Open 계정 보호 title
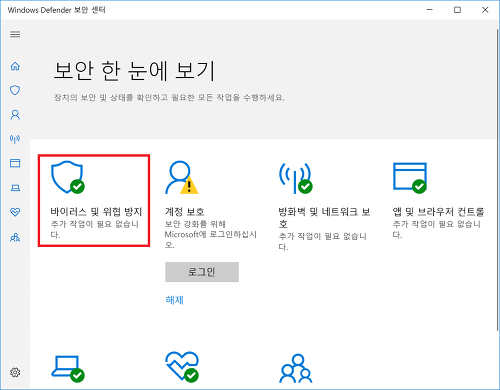The width and height of the screenshot is (500, 390). [185, 212]
